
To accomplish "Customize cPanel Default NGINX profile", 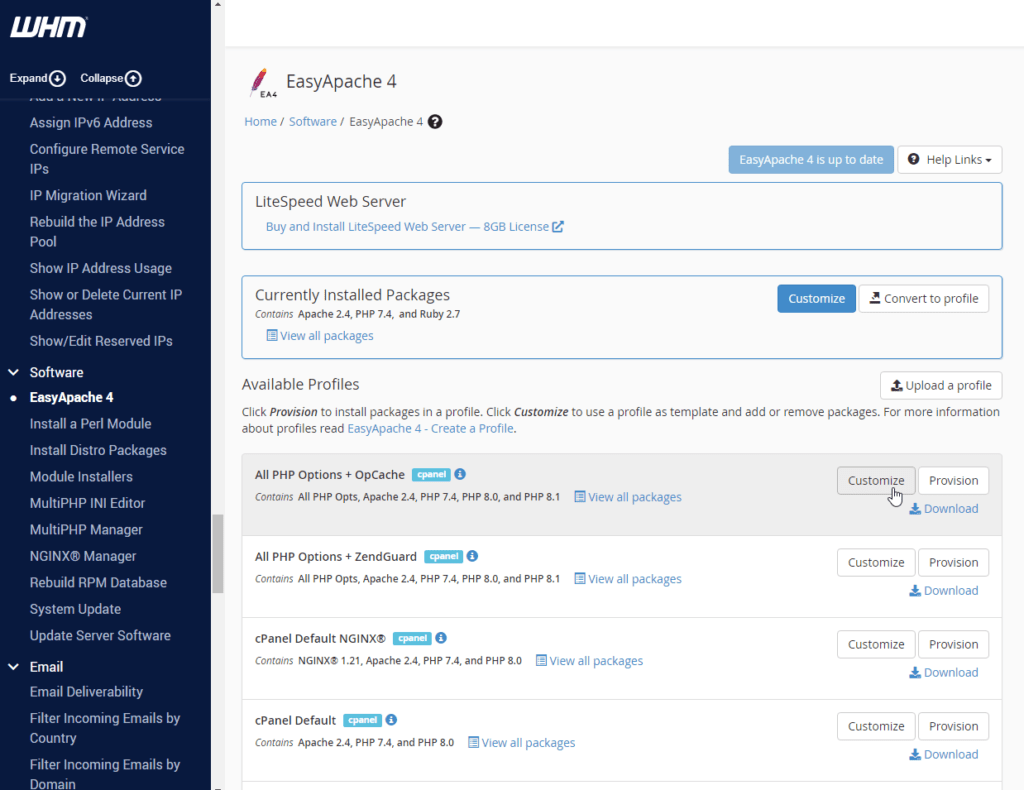I will click(876, 644).
